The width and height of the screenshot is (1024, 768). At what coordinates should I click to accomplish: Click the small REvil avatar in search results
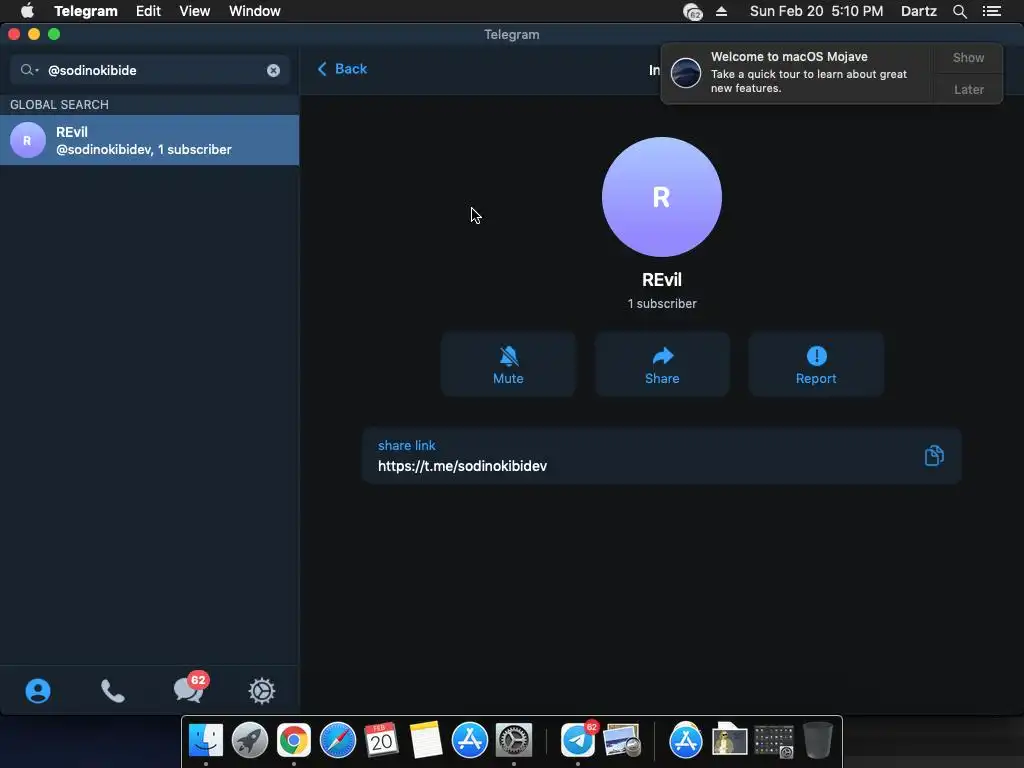click(27, 140)
